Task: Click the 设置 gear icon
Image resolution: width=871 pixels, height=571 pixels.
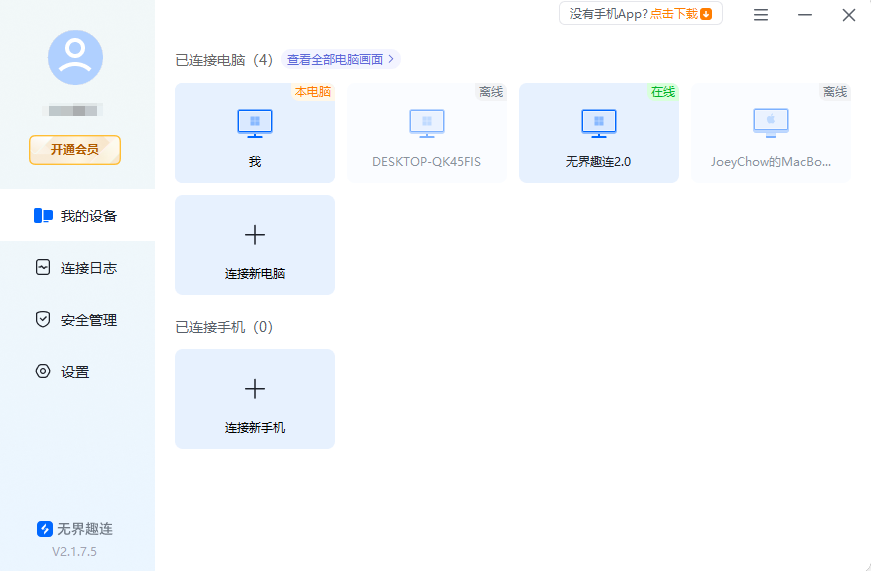Action: pos(43,371)
